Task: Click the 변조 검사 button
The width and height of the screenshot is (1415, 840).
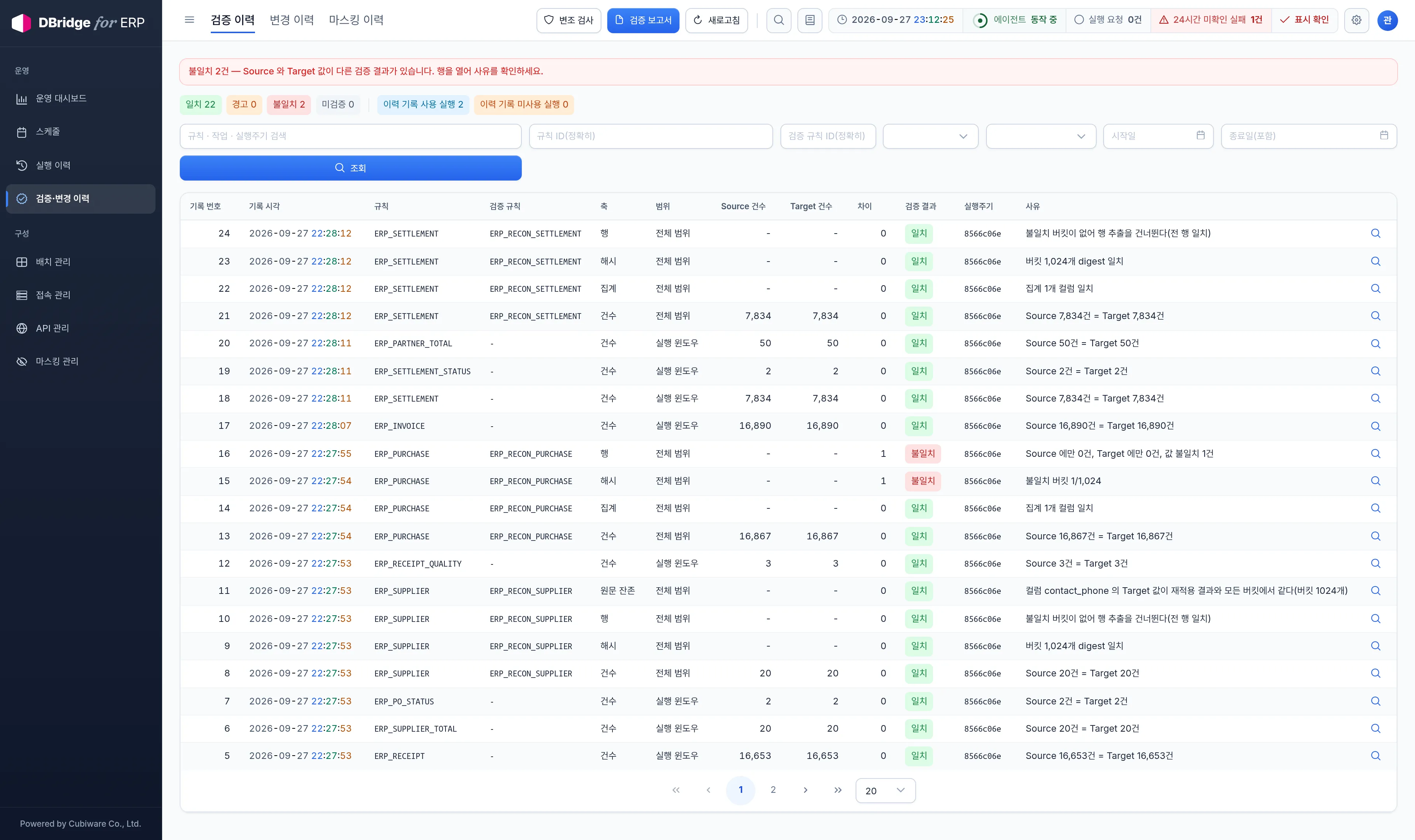Action: tap(568, 20)
